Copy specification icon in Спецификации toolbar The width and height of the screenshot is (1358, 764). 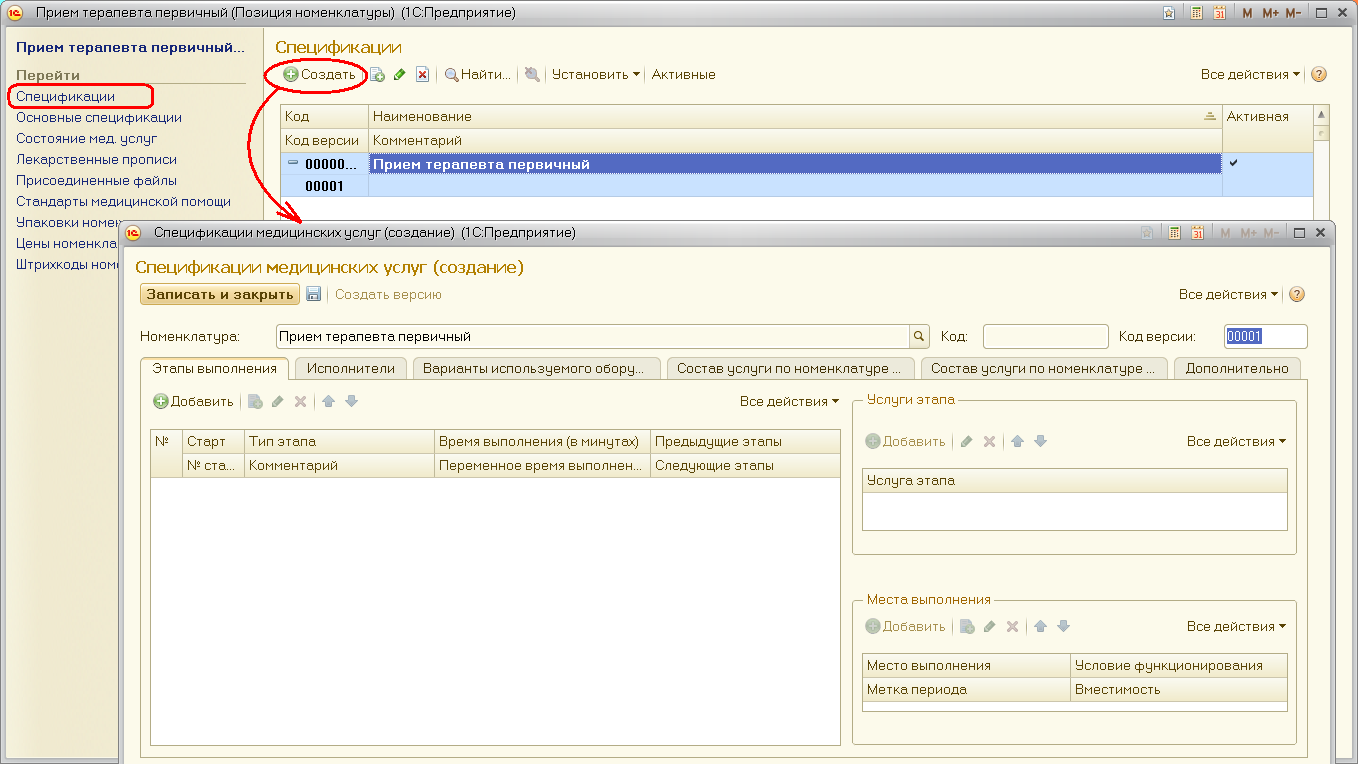(x=377, y=74)
